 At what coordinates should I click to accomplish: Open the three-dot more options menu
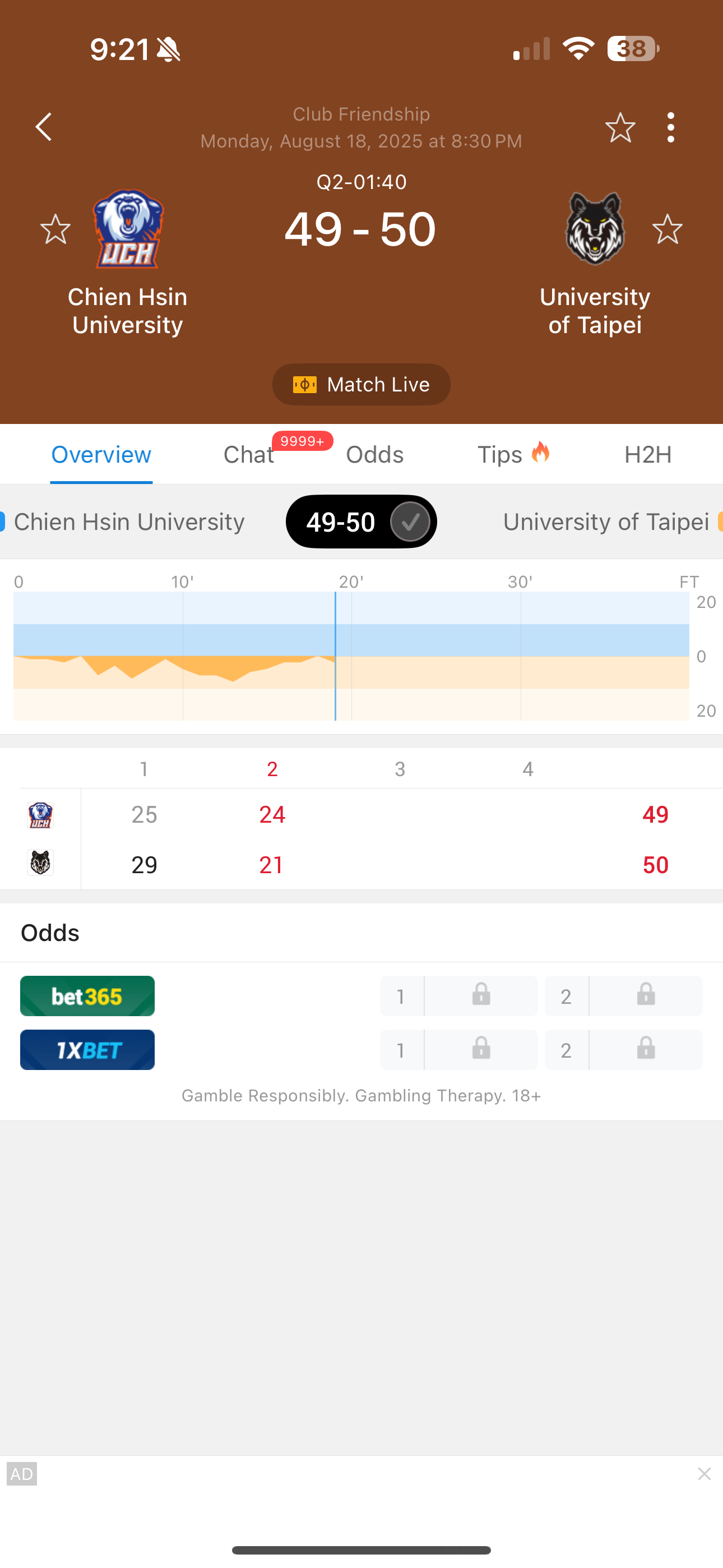pyautogui.click(x=671, y=127)
